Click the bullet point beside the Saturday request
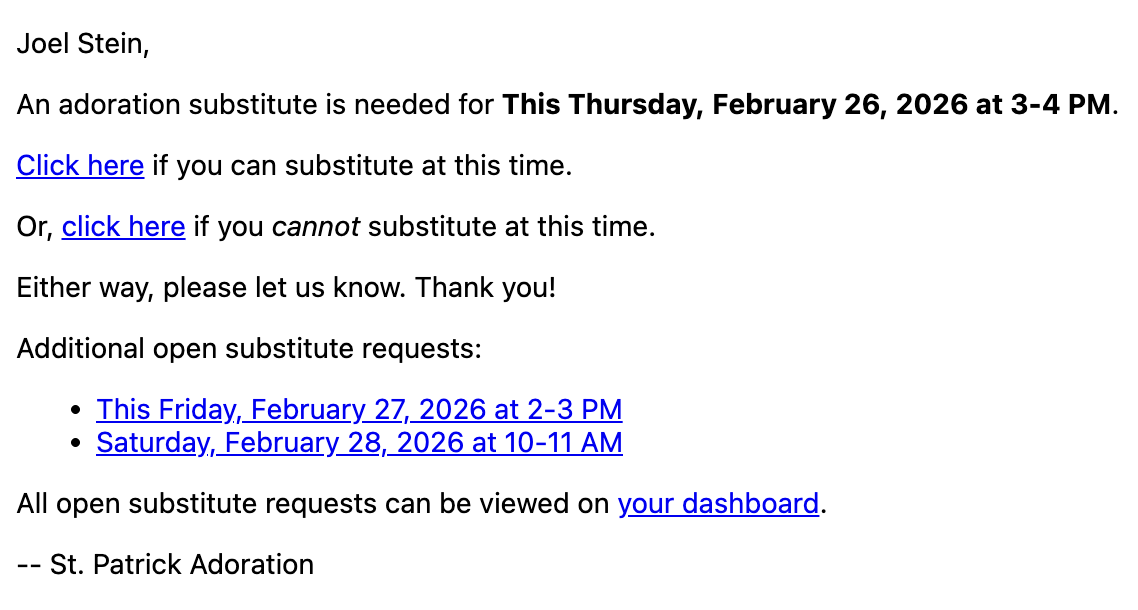 77,443
